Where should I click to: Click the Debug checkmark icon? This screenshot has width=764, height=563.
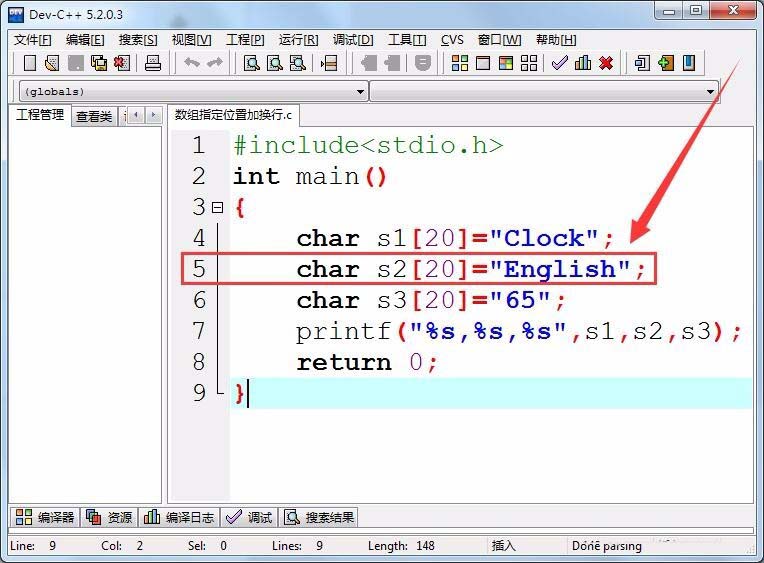559,63
